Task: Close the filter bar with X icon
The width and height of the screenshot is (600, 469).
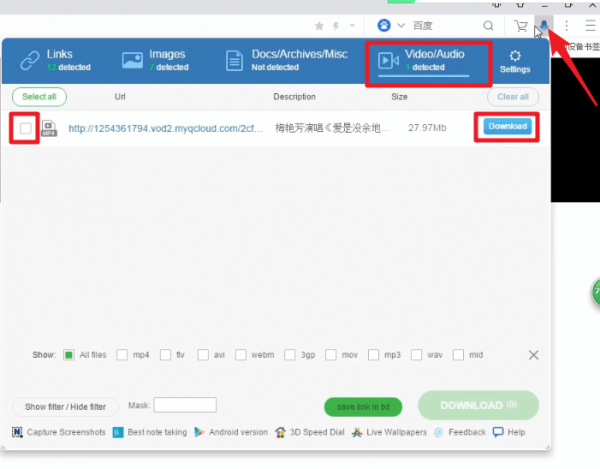Action: (x=533, y=355)
